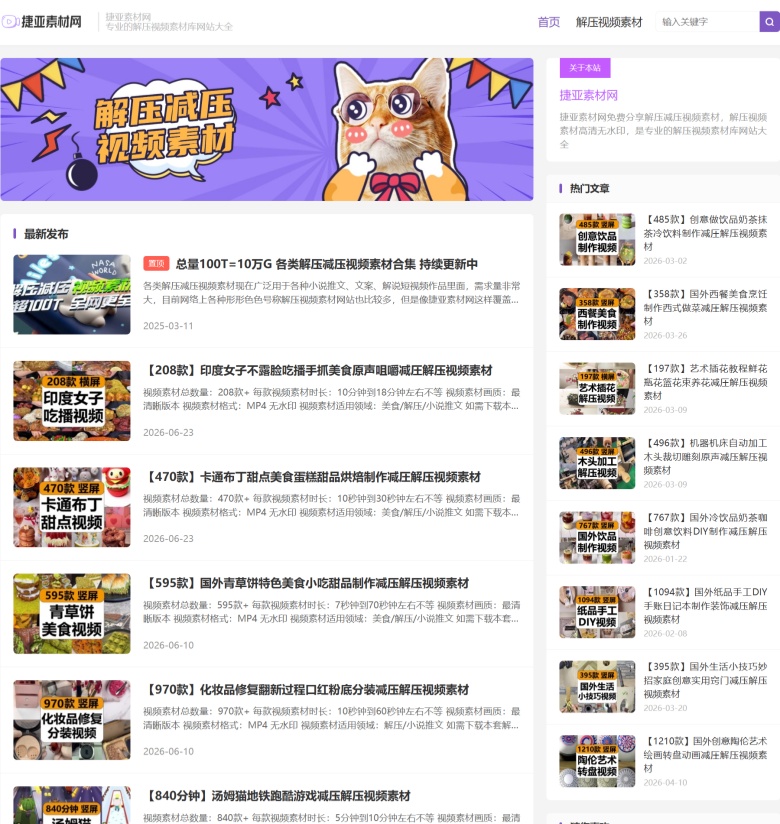Screen dimensions: 780x824
Task: Open hot article 【767款】国外冷饮品奶茶咖啡
Action: pyautogui.click(x=705, y=531)
